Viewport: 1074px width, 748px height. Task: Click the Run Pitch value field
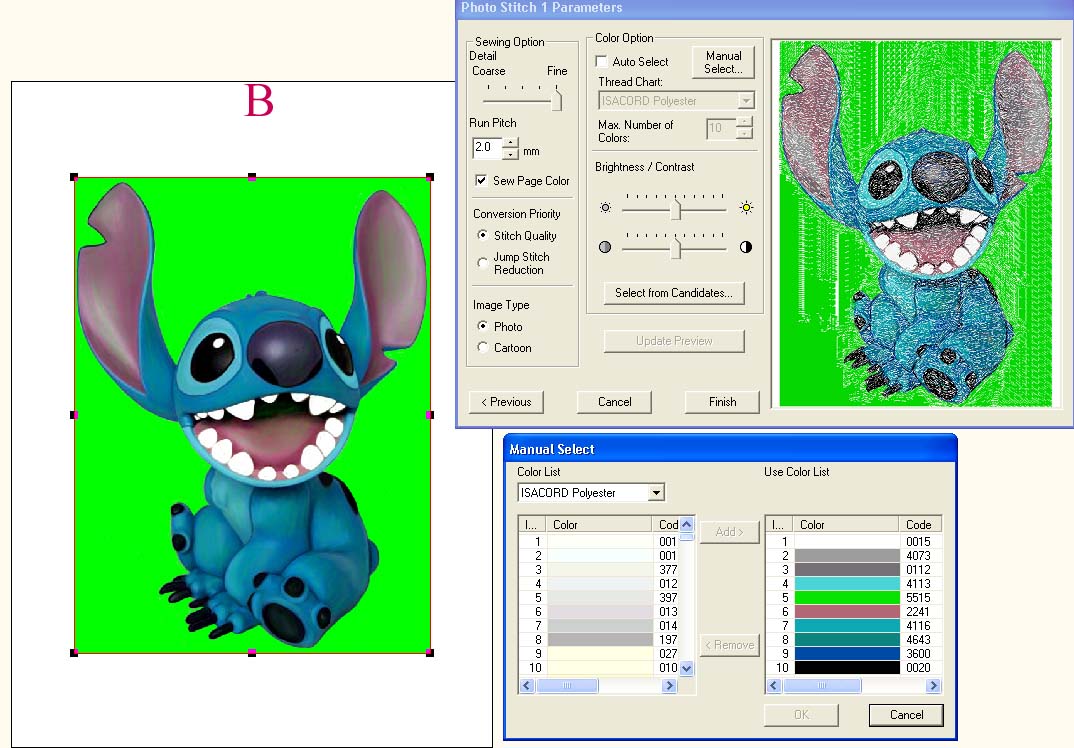[488, 148]
